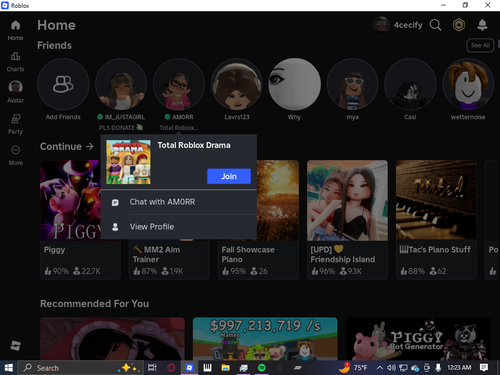Open IM_JUSTAGIRL friend avatar

click(121, 84)
